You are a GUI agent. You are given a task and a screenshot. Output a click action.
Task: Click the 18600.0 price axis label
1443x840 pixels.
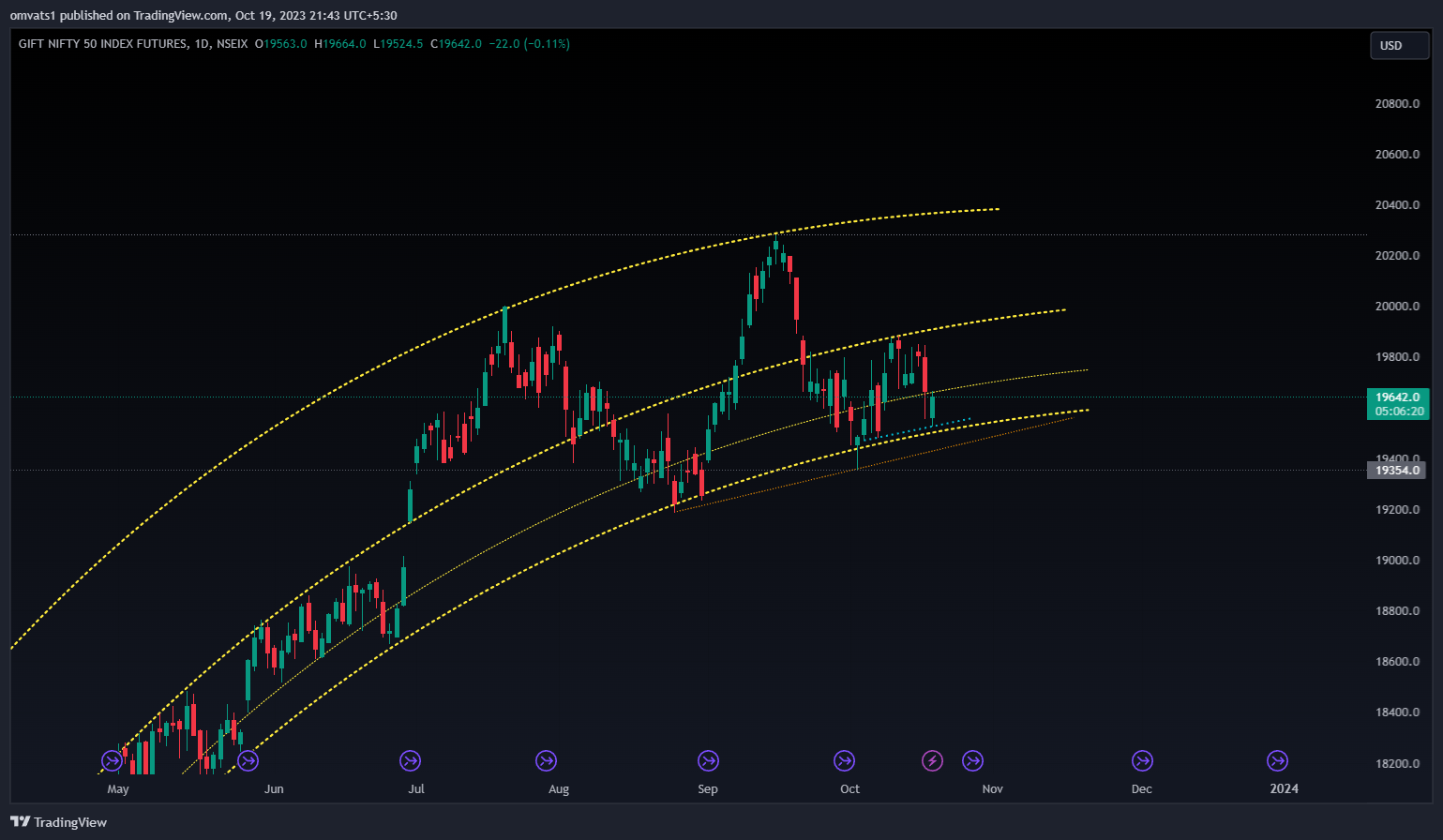click(1397, 662)
